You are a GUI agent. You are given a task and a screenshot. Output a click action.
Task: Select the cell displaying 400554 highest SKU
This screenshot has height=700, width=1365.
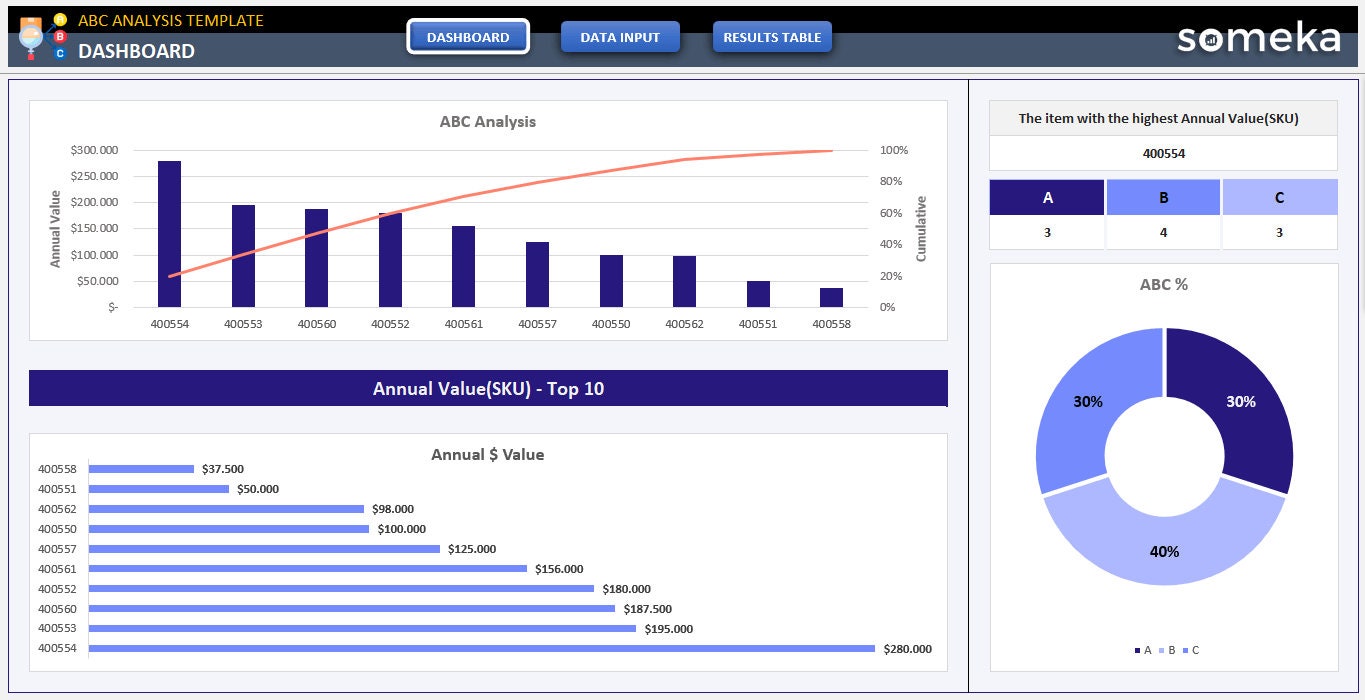(x=1163, y=153)
